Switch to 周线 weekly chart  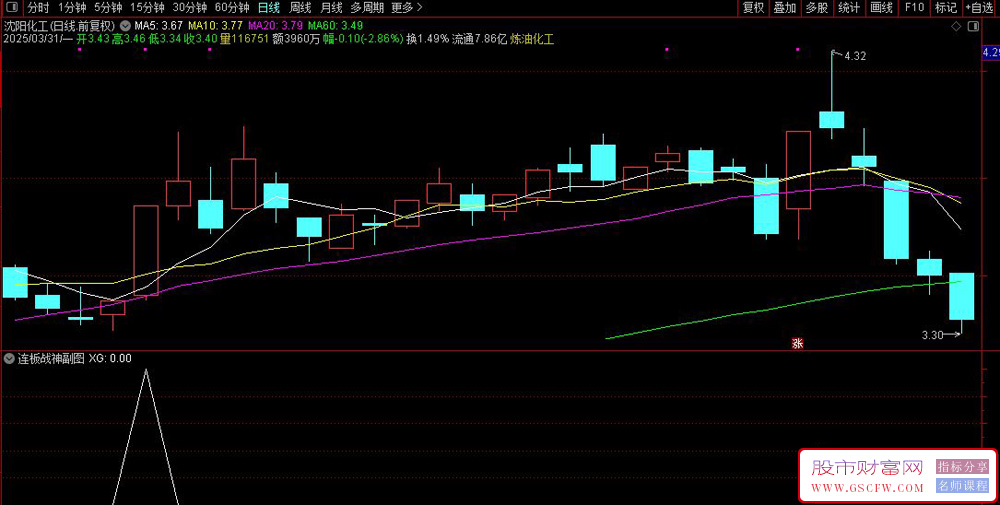coord(300,8)
